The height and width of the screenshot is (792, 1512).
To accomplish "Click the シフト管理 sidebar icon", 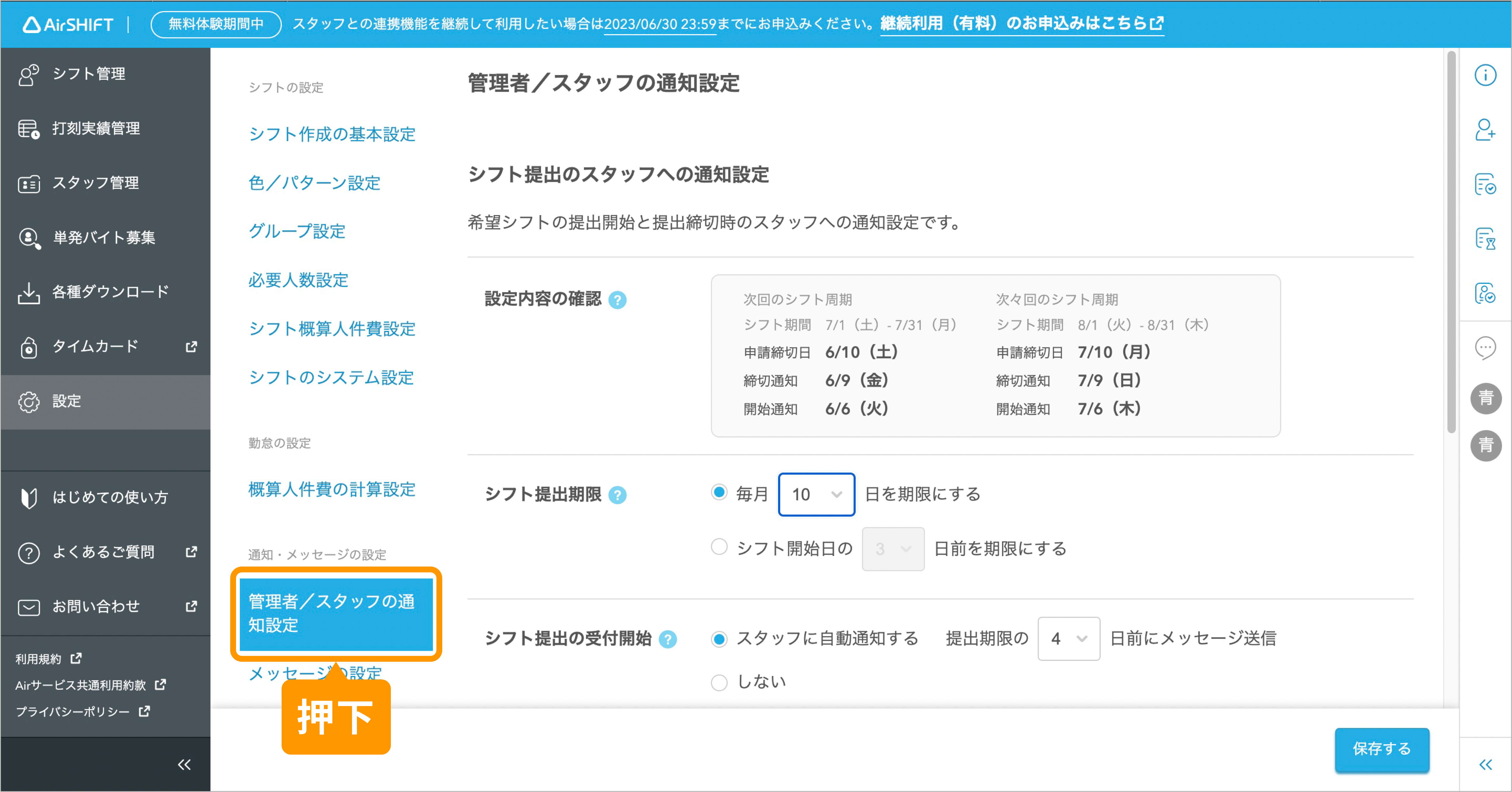I will pyautogui.click(x=28, y=74).
